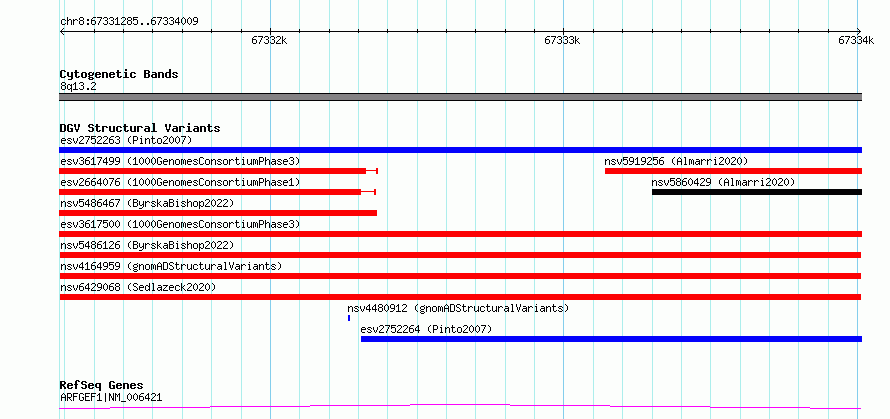Select the red nsv5486467 variant bar
The image size is (890, 419).
pyautogui.click(x=218, y=213)
